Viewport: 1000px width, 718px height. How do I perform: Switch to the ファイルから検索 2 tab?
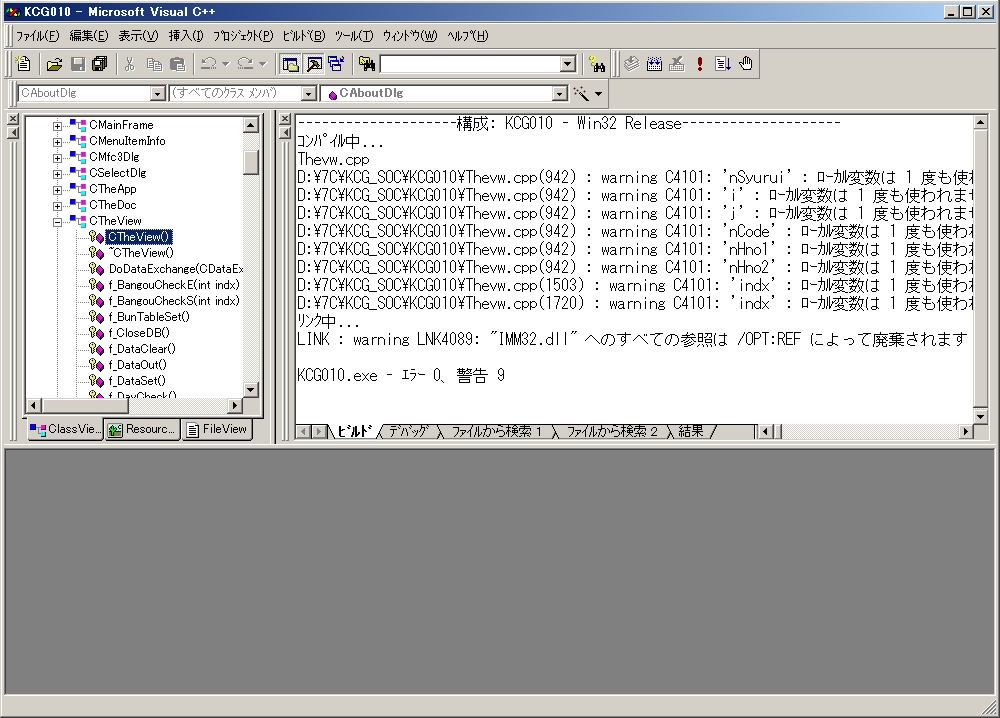click(611, 432)
